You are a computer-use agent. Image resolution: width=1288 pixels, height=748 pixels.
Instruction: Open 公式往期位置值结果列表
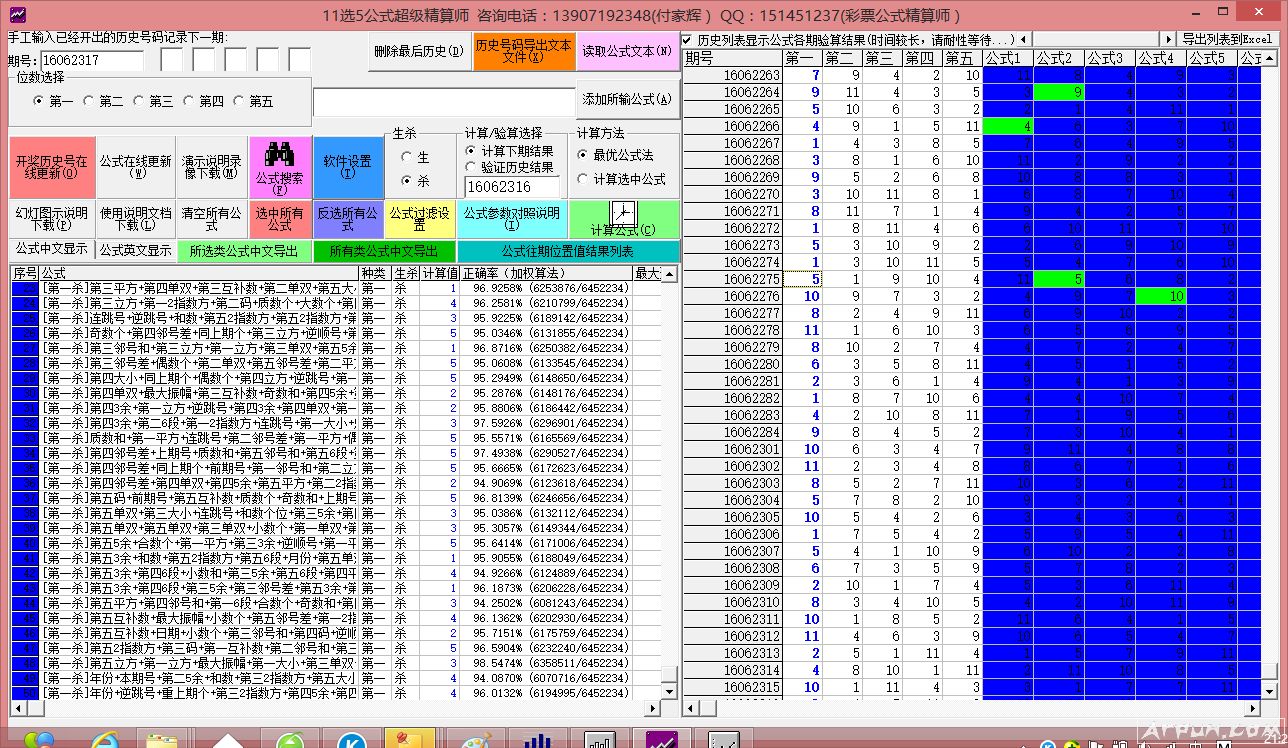(x=567, y=251)
